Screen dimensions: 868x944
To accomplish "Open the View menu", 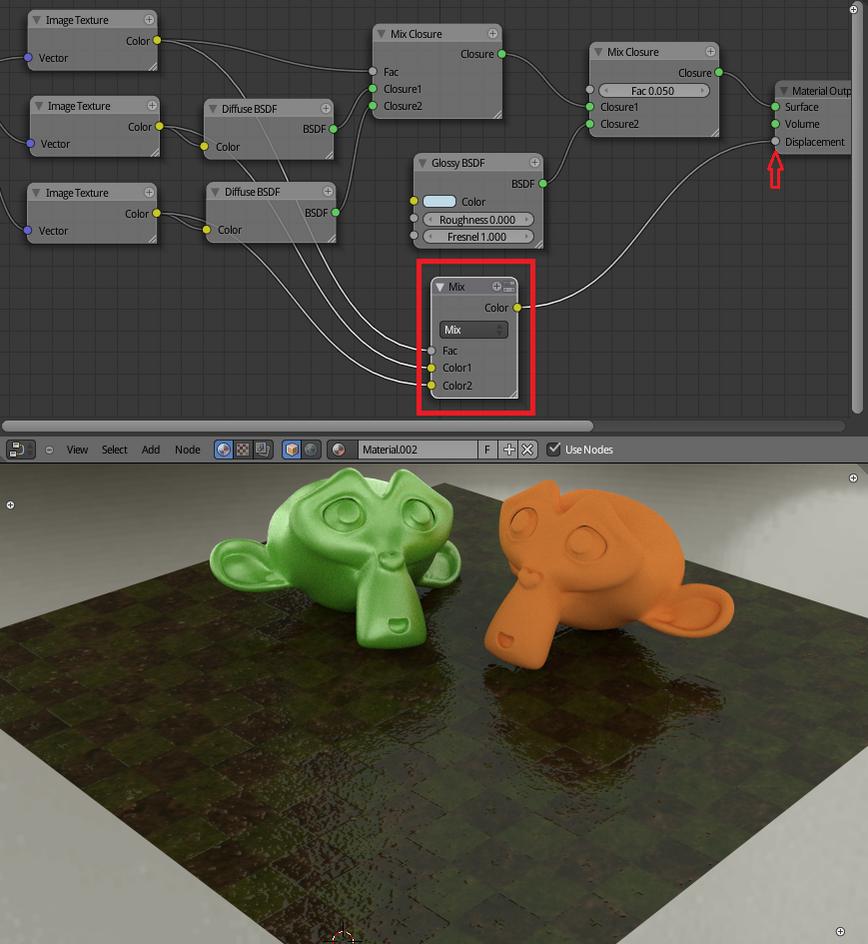I will [x=77, y=450].
